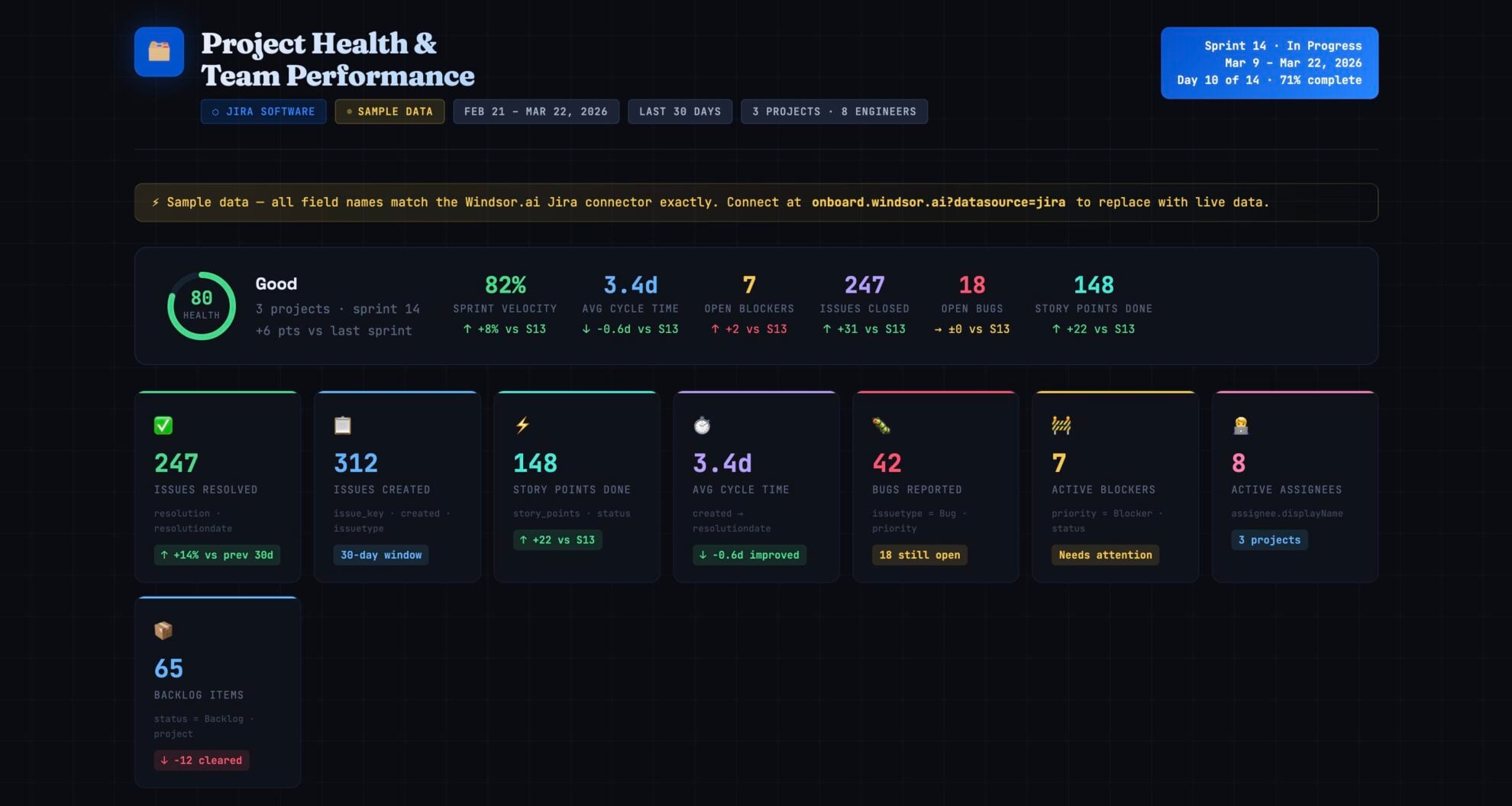Screen dimensions: 1512x806
Task: Click the 18 still open badge
Action: pyautogui.click(x=919, y=555)
